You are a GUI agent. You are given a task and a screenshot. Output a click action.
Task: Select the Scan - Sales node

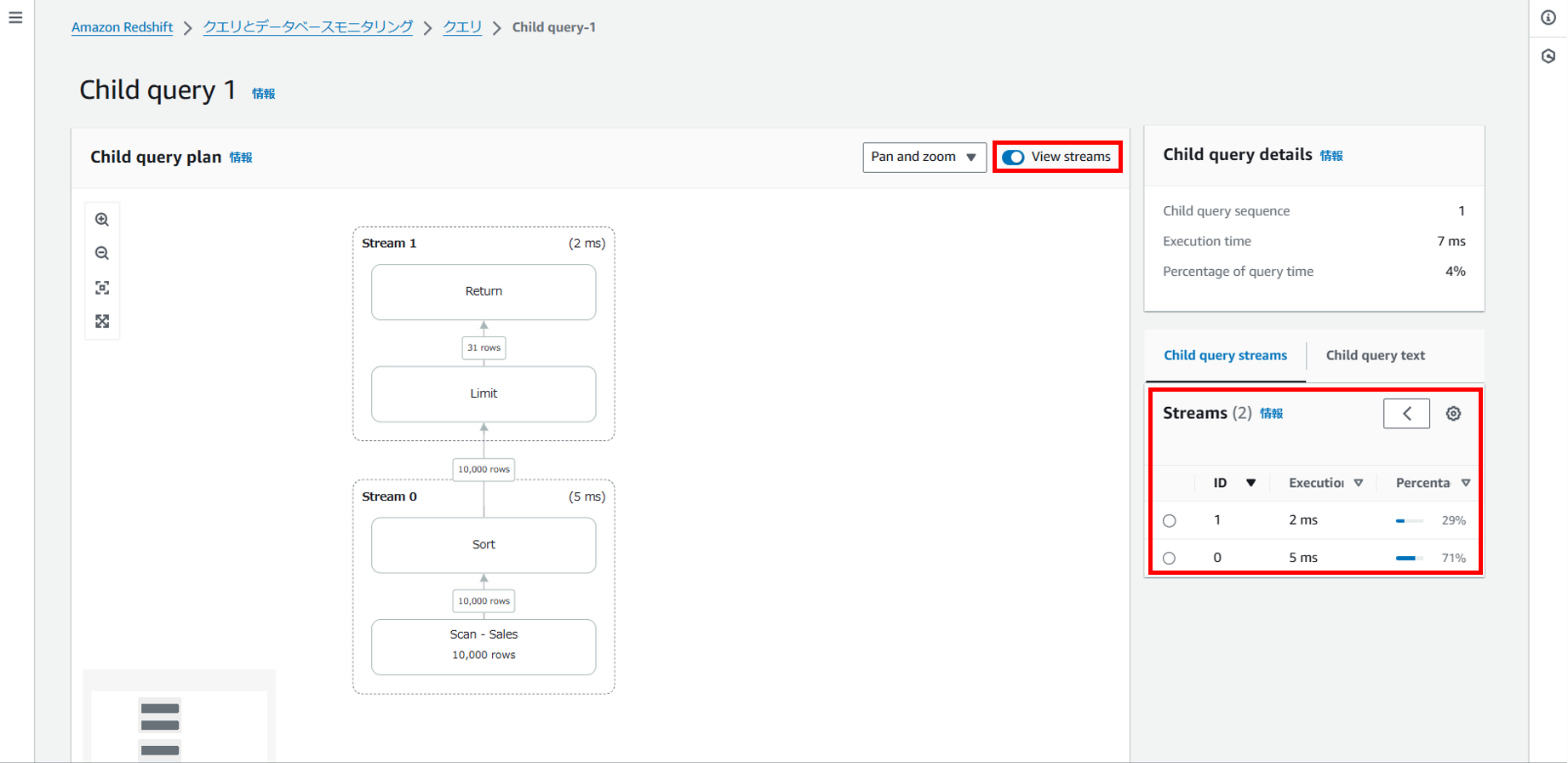[x=484, y=647]
